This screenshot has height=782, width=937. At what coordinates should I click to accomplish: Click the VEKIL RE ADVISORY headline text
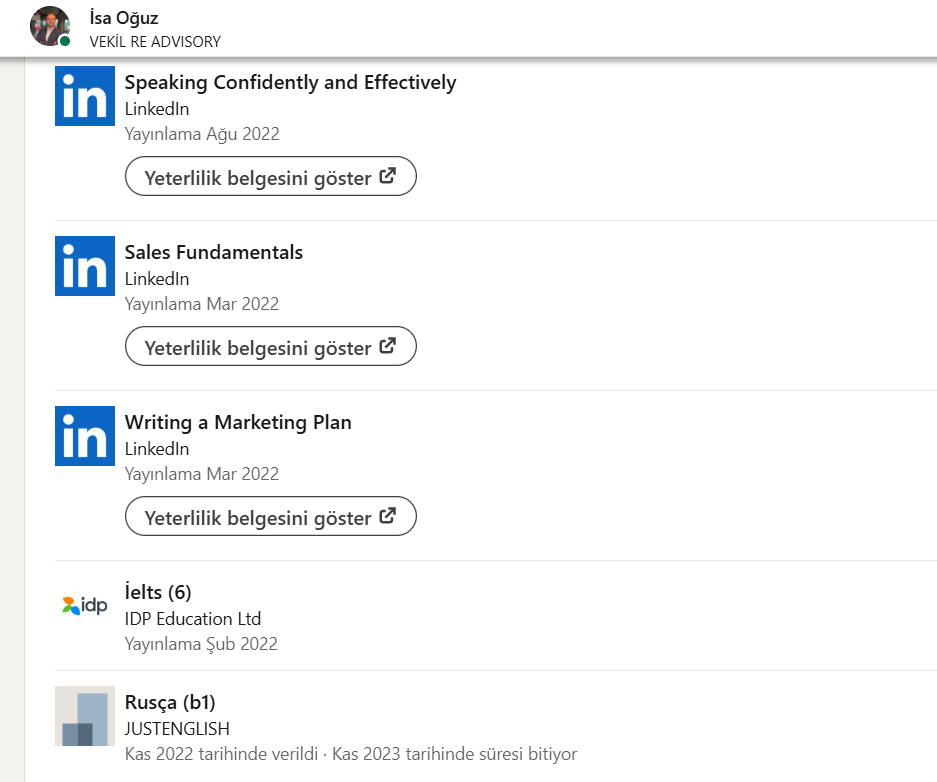pos(155,42)
